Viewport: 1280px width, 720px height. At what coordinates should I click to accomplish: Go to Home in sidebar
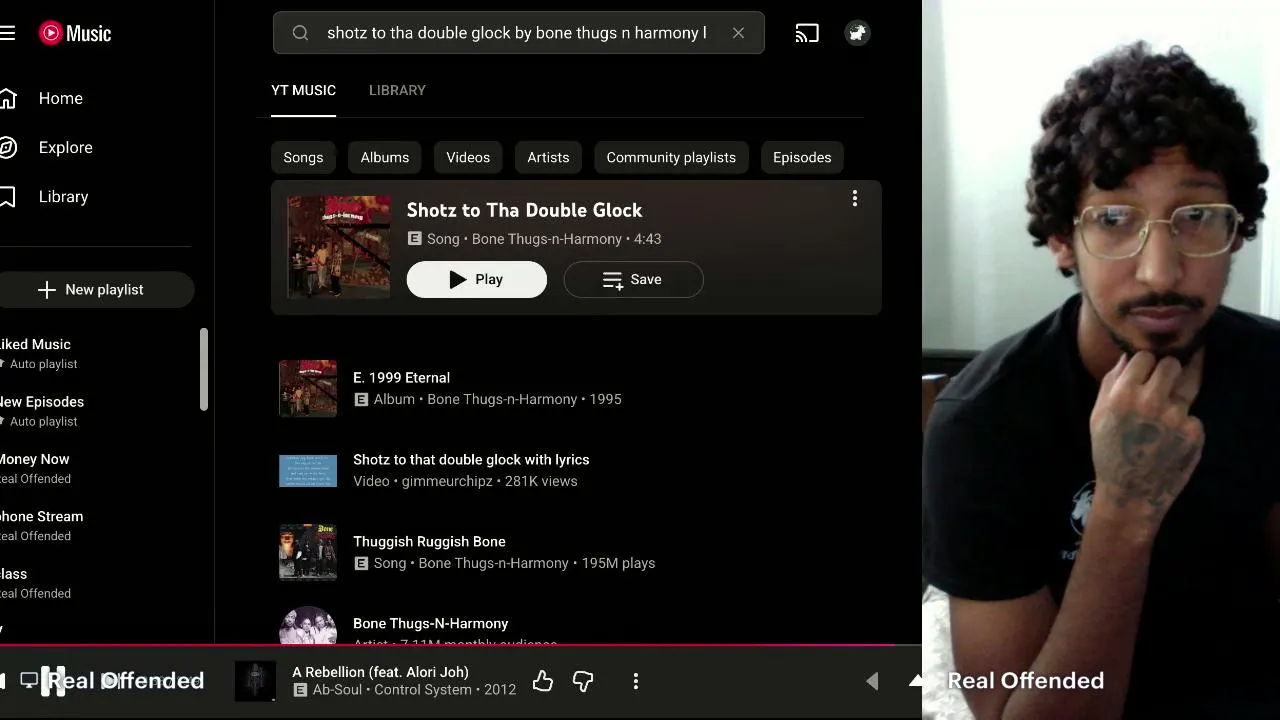click(x=61, y=98)
